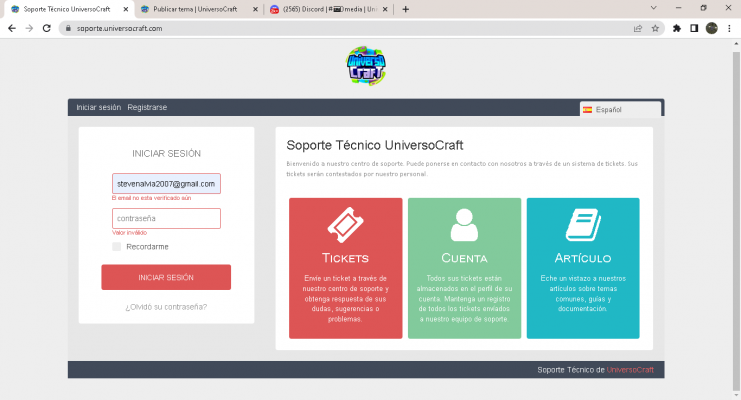Open a new browser tab
The image size is (741, 400).
click(405, 9)
